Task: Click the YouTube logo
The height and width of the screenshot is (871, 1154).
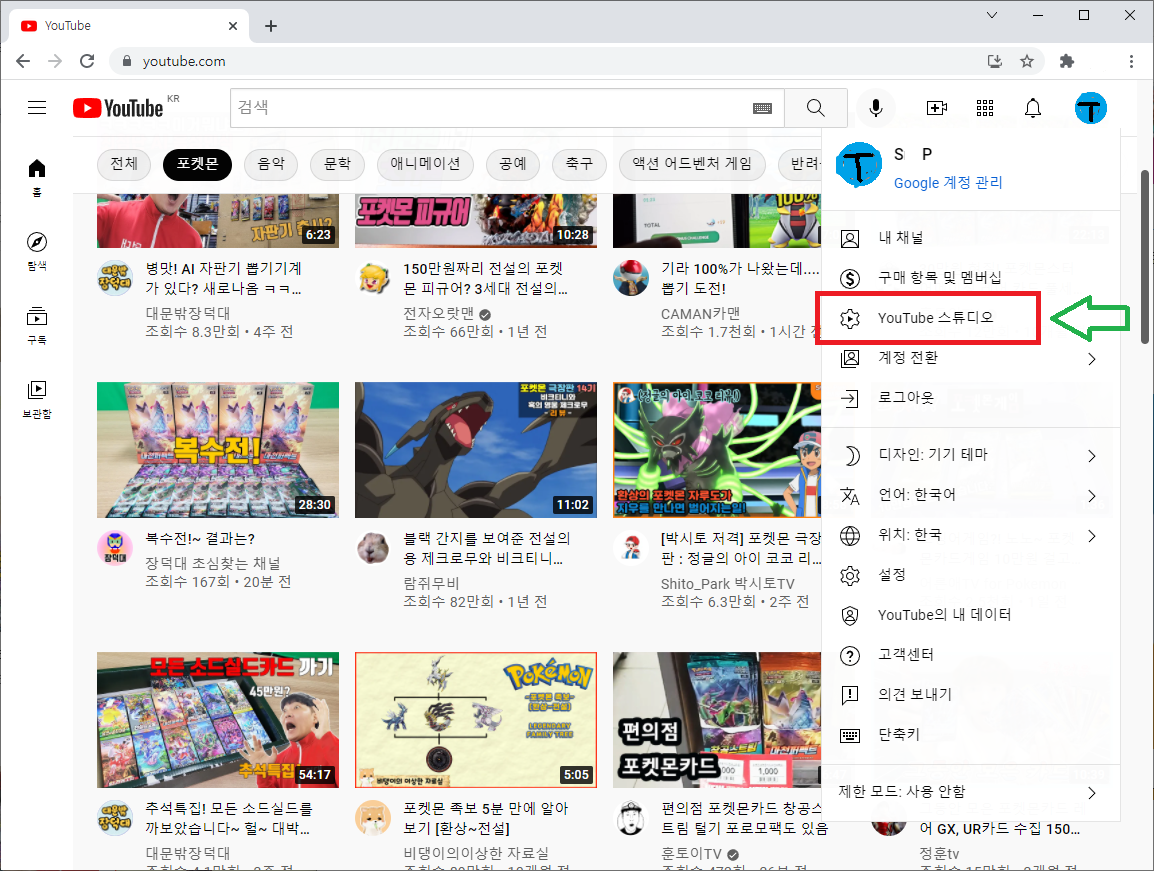Action: (118, 108)
